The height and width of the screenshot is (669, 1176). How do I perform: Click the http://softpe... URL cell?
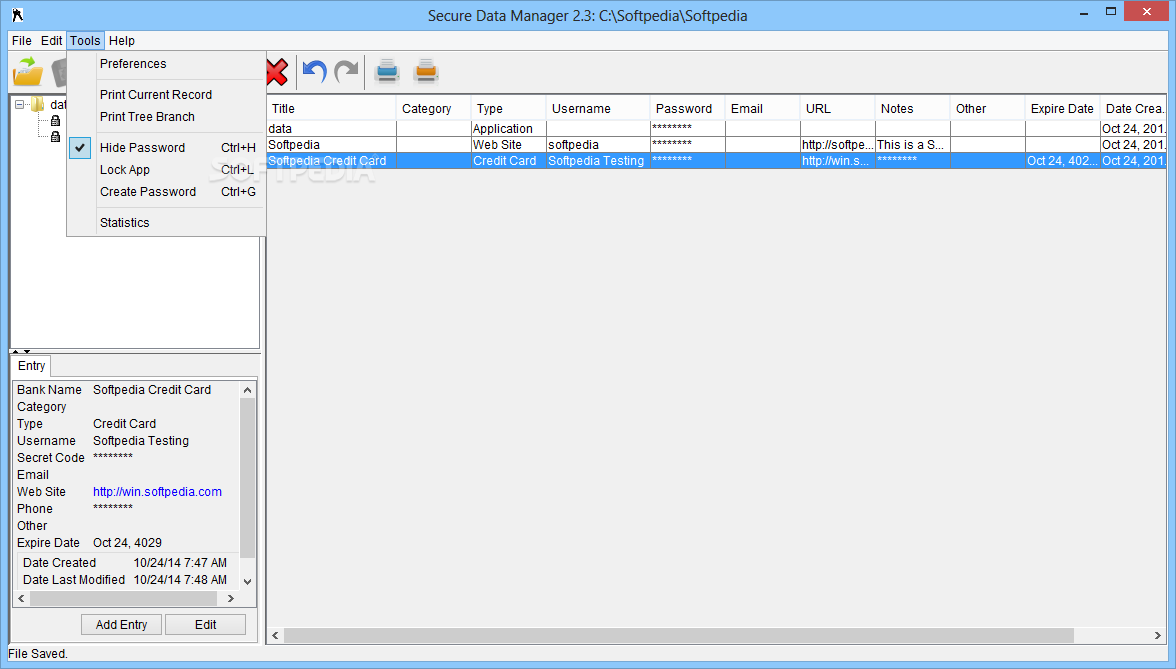(838, 145)
